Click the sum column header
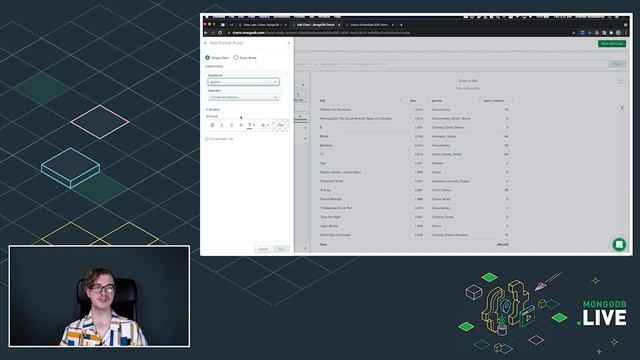The image size is (640, 360). (494, 100)
